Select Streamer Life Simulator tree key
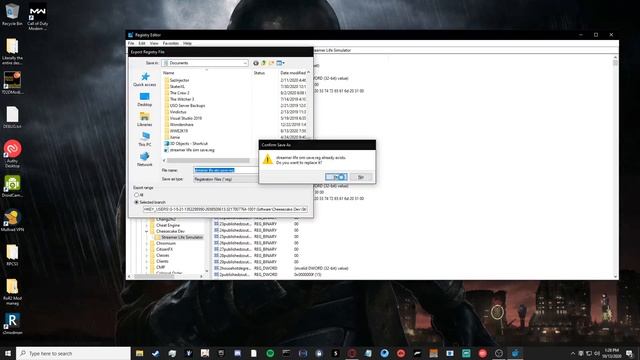Viewport: 640px width, 360px height. point(182,237)
